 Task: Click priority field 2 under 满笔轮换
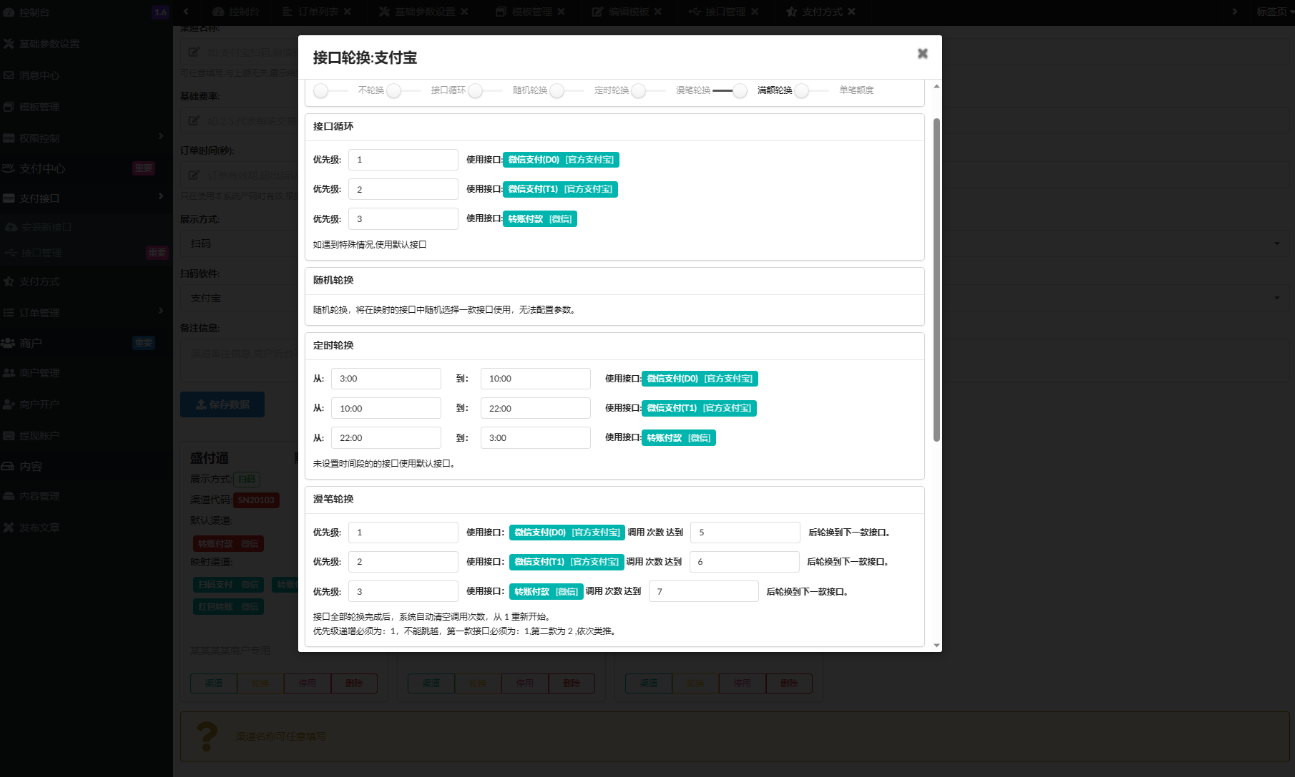point(403,562)
